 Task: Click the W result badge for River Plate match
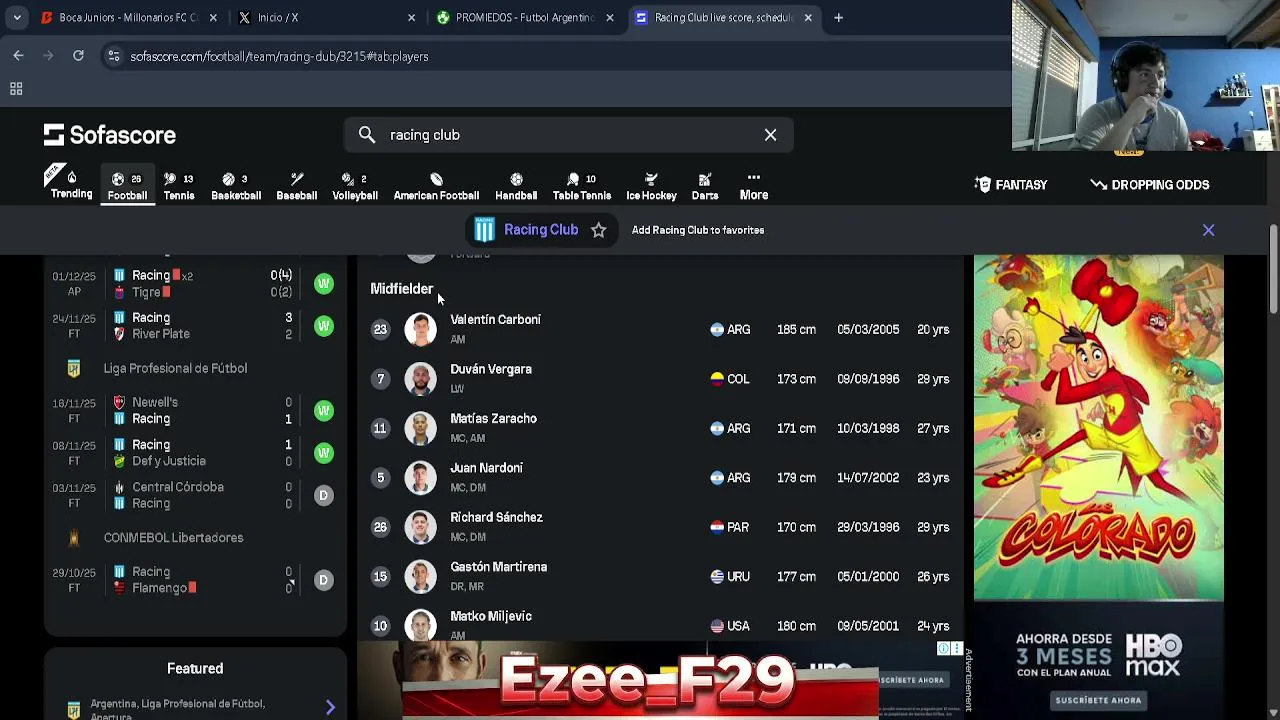point(323,326)
